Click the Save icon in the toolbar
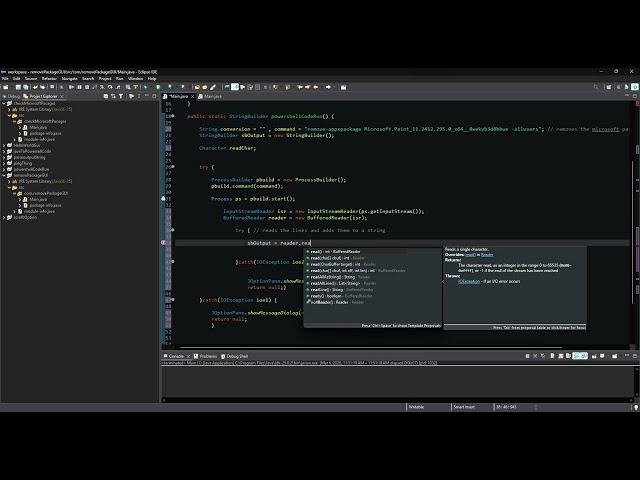 pos(18,87)
